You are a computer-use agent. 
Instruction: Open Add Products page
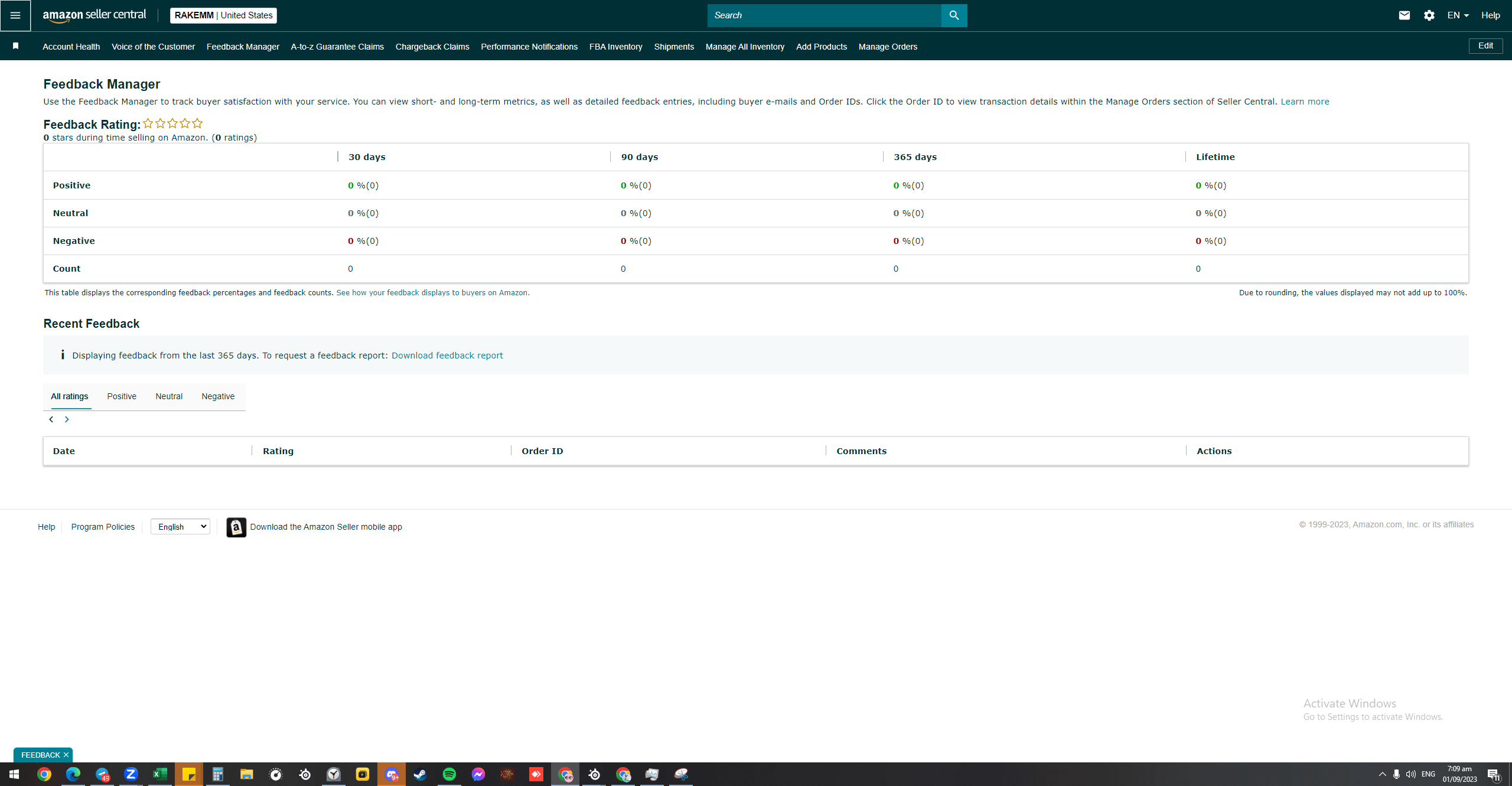822,47
